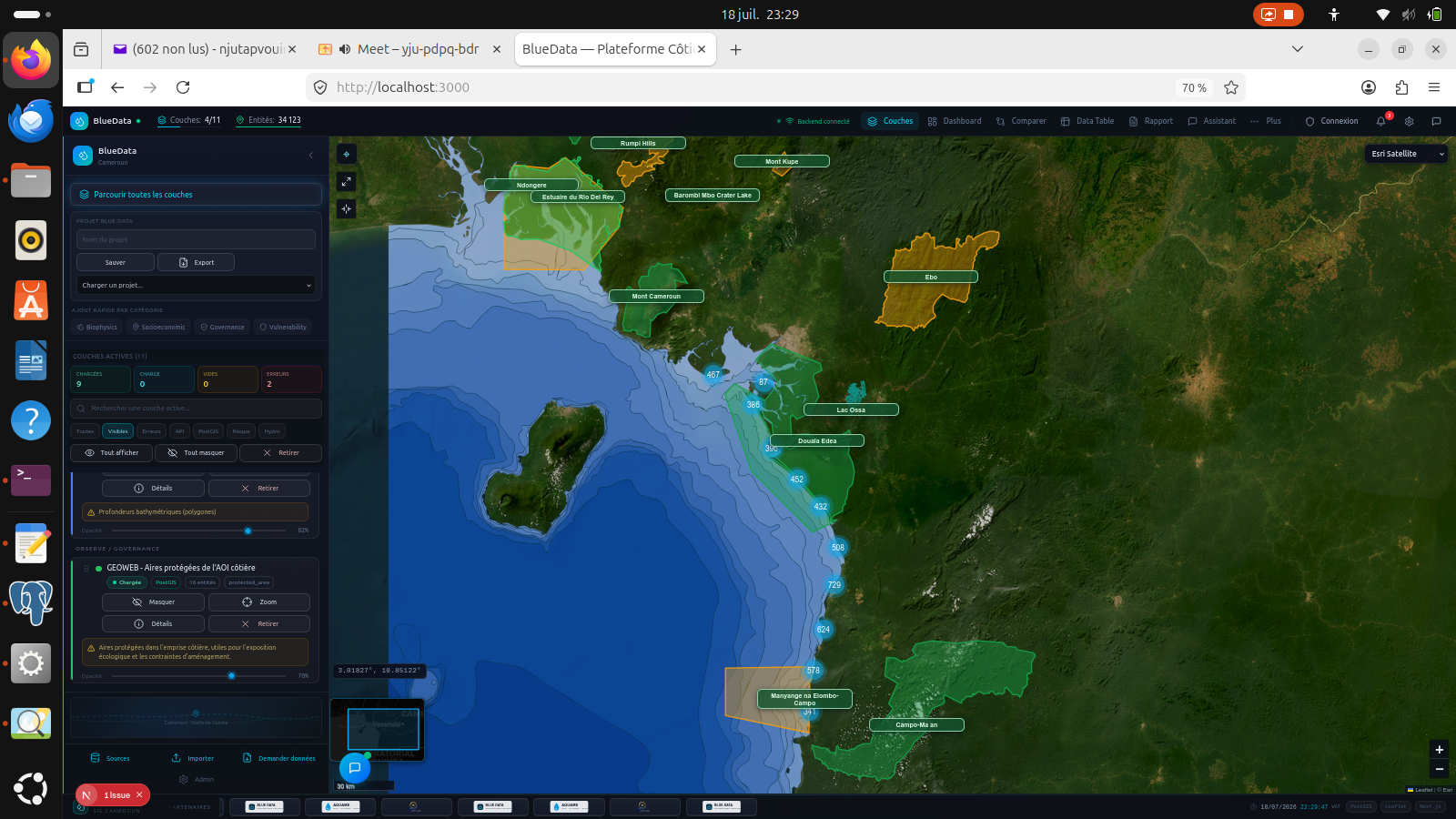Open the Charger un projet dropdown
Viewport: 1456px width, 819px height.
point(196,286)
